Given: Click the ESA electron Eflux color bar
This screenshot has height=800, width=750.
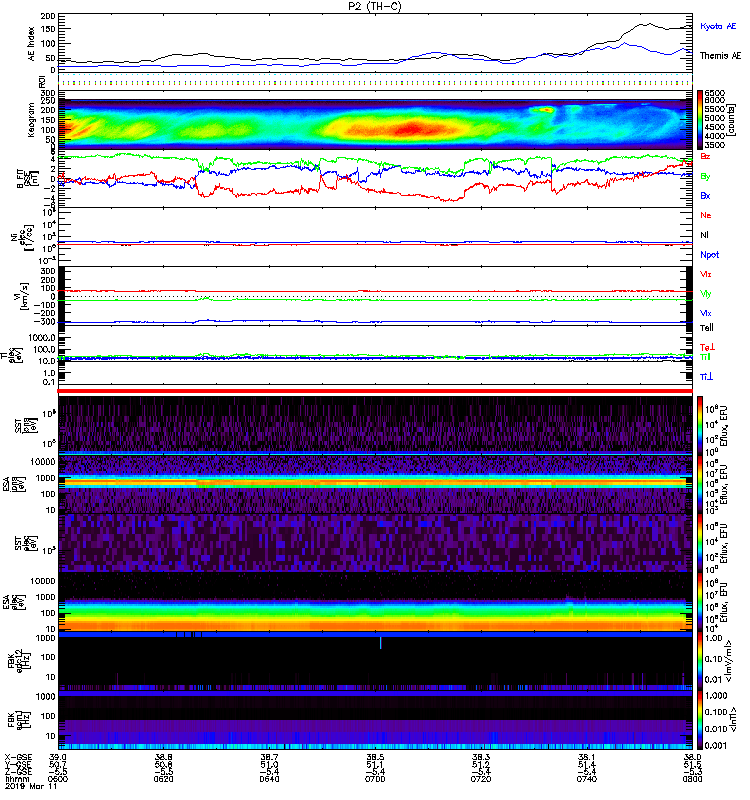Looking at the screenshot, I should pyautogui.click(x=701, y=602).
